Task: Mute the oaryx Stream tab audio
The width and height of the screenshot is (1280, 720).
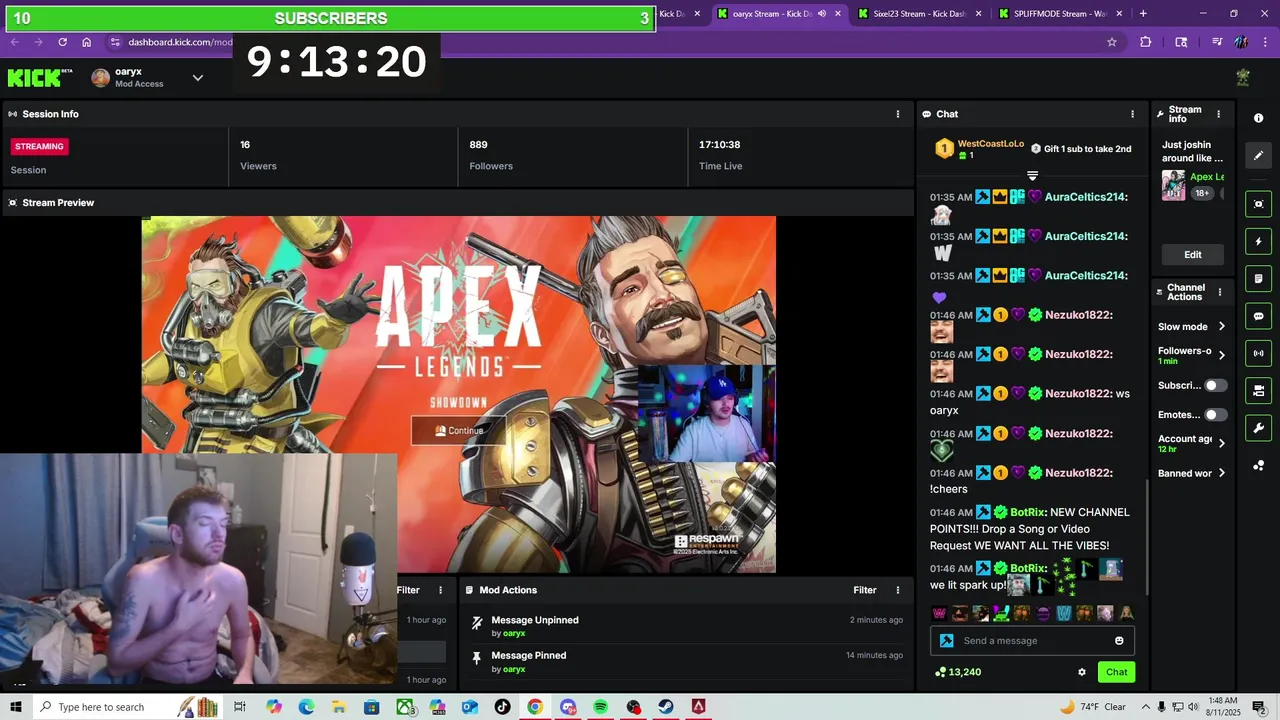Action: [x=822, y=14]
